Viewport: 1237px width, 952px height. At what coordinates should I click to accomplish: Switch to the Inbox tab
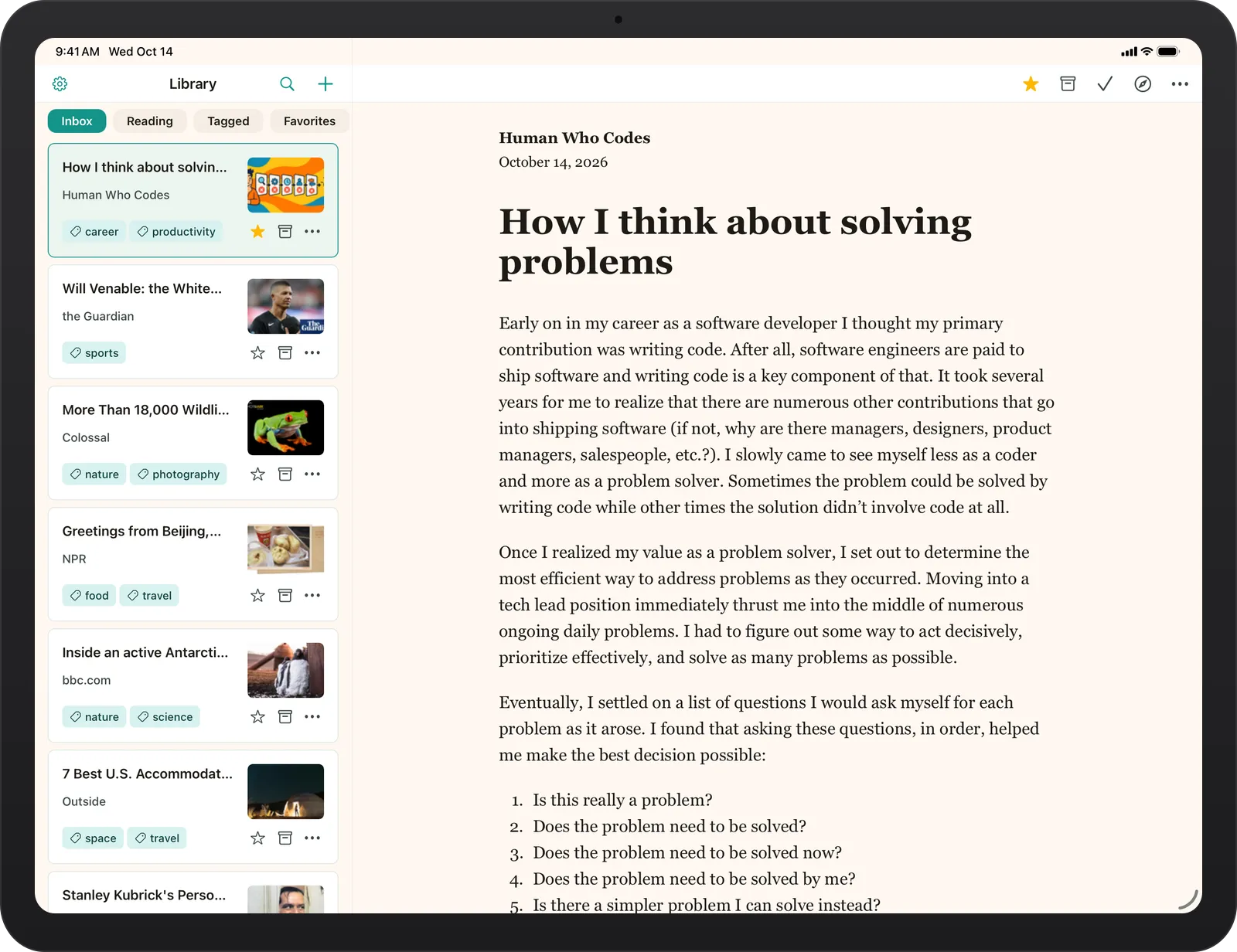tap(77, 121)
